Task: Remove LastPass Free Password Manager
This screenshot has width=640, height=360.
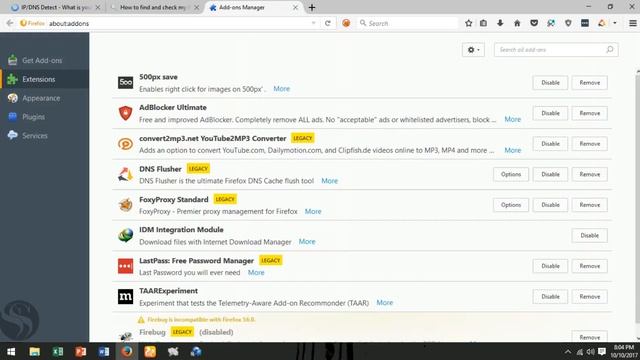Action: coord(589,266)
